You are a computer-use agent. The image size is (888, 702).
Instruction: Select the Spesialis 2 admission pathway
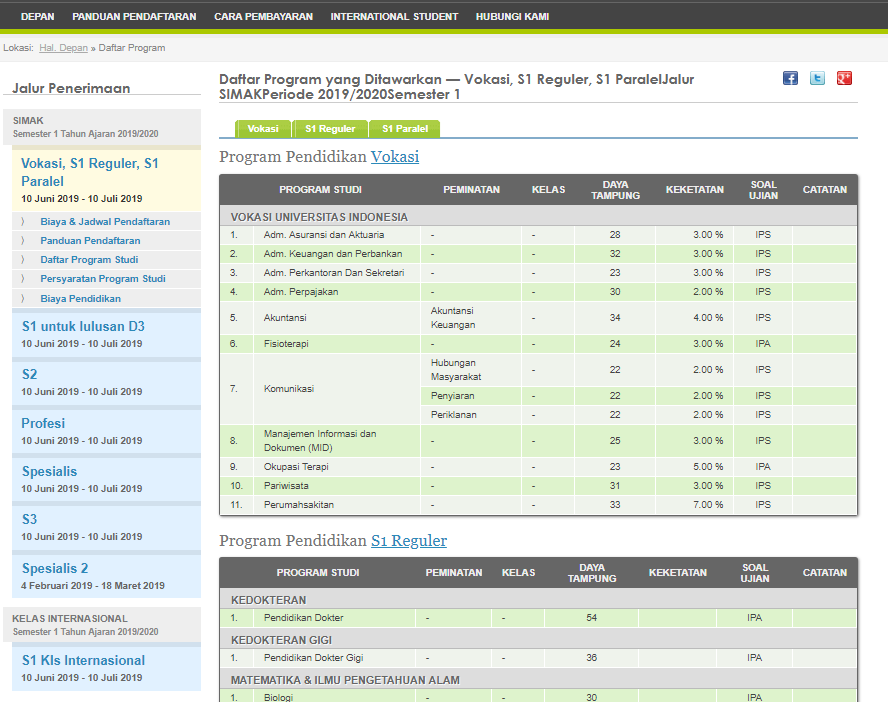coord(106,576)
